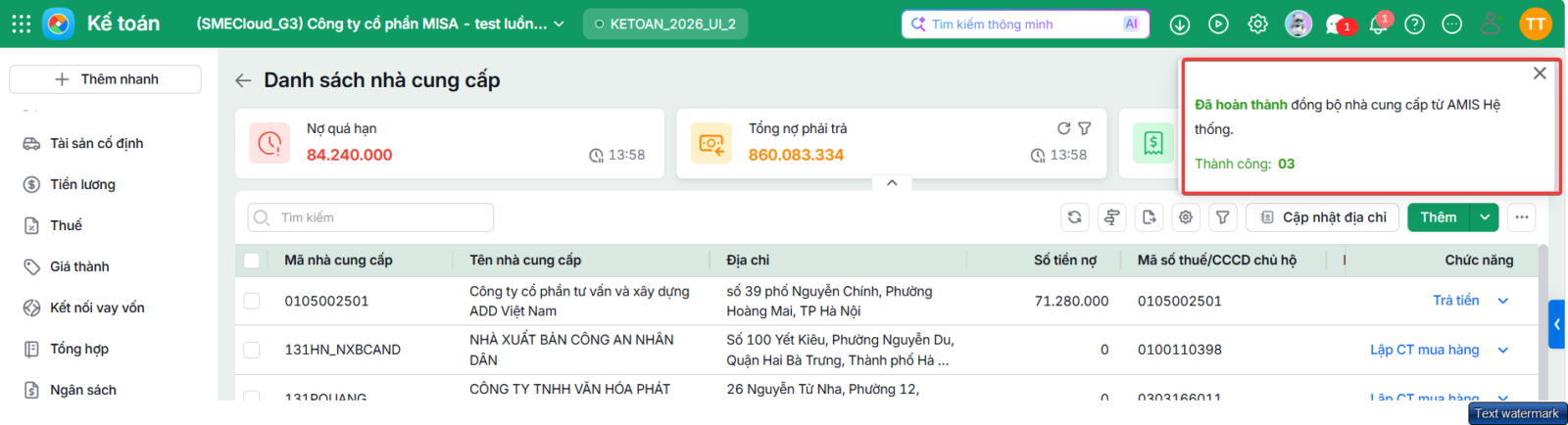
Task: Open Giá thành in the sidebar
Action: click(79, 266)
